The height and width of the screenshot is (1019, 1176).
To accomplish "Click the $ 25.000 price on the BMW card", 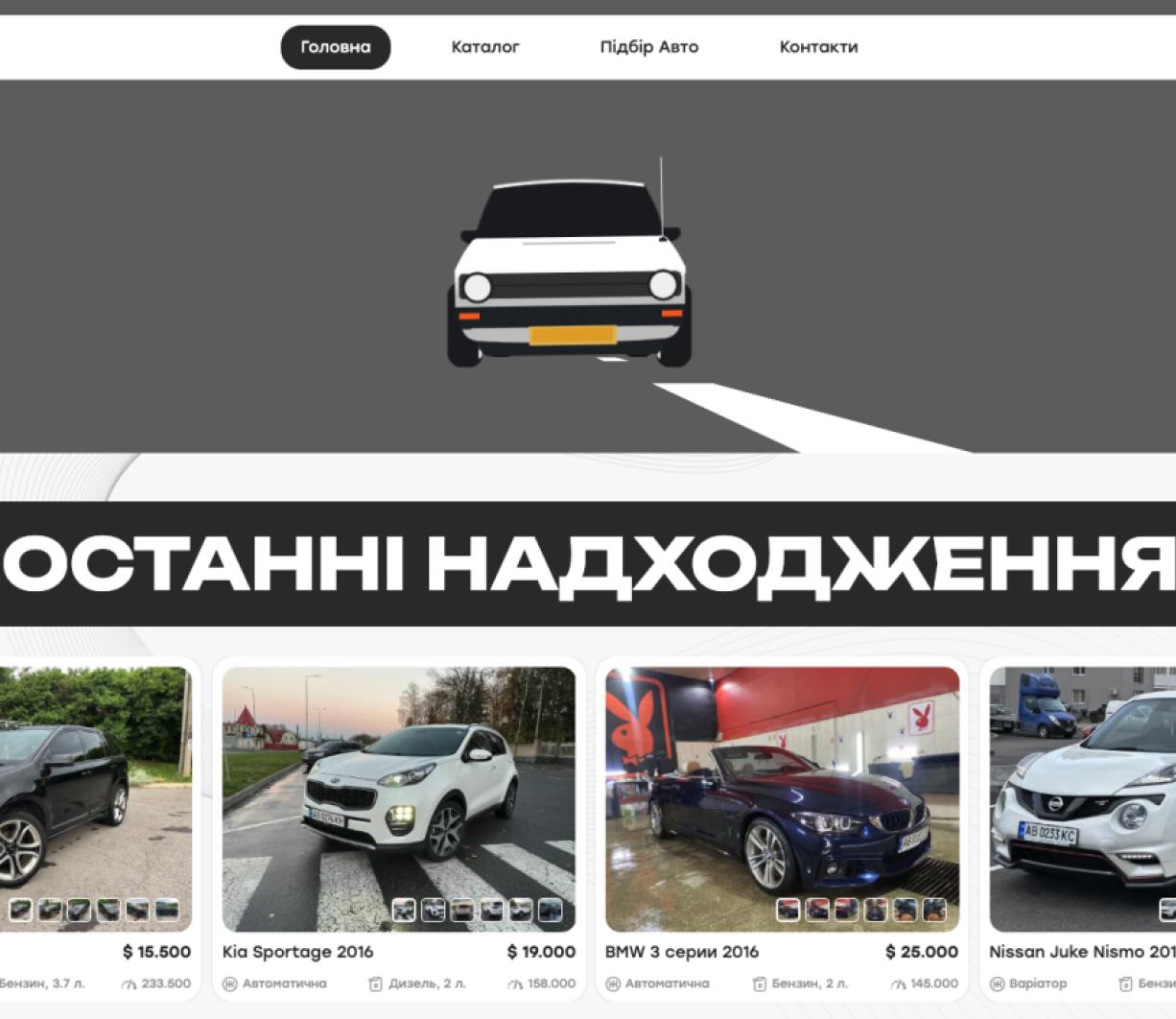I will pyautogui.click(x=922, y=952).
